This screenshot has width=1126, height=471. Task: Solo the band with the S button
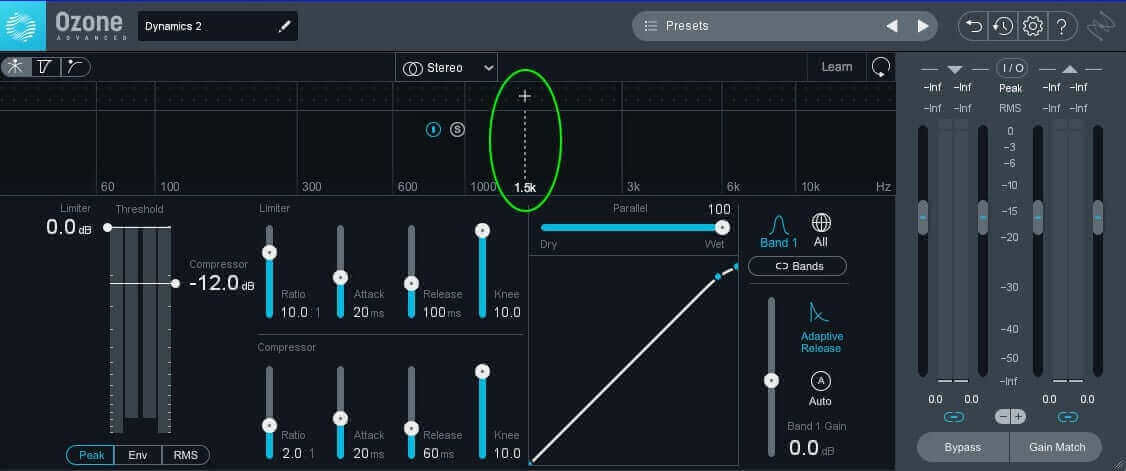[457, 130]
